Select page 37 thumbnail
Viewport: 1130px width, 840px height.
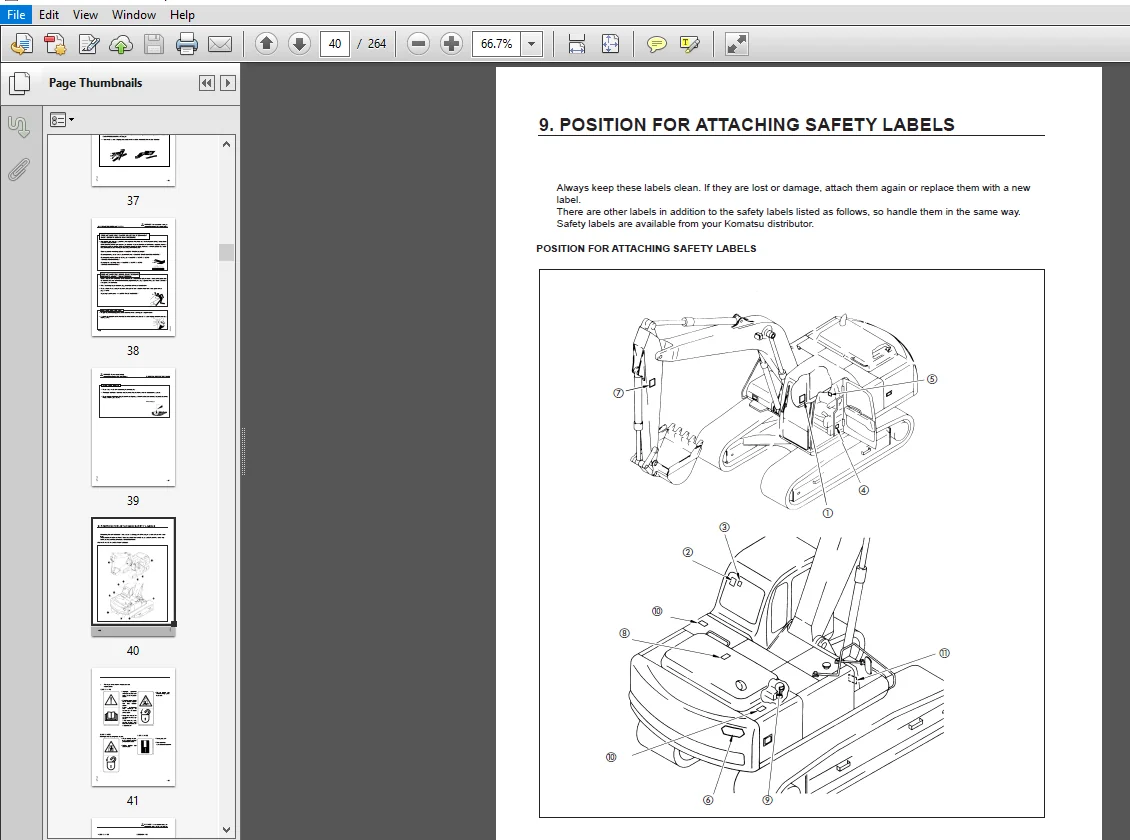(x=133, y=160)
